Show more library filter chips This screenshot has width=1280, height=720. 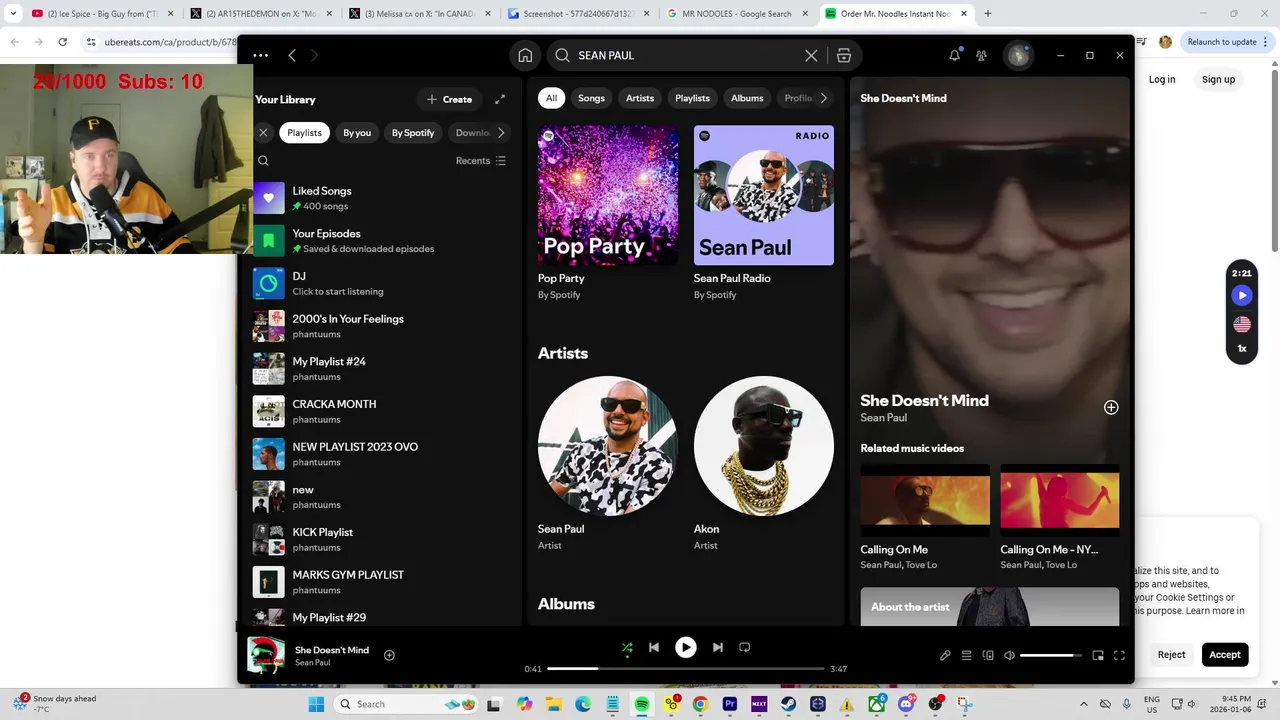click(501, 132)
